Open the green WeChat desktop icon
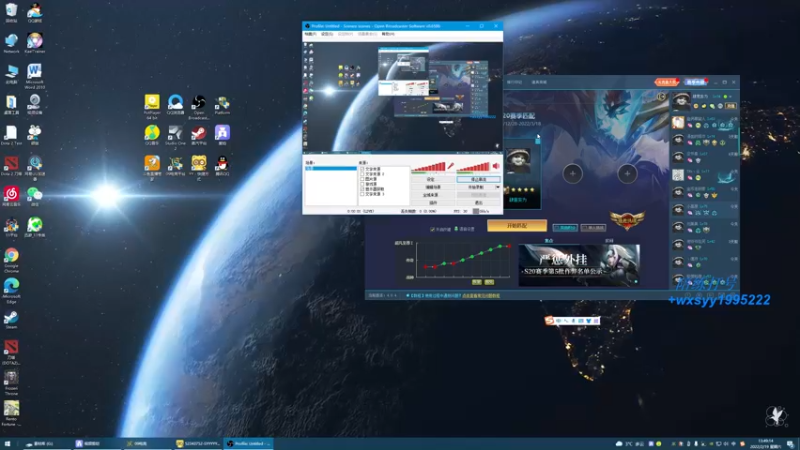Viewport: 800px width, 450px height. [34, 196]
